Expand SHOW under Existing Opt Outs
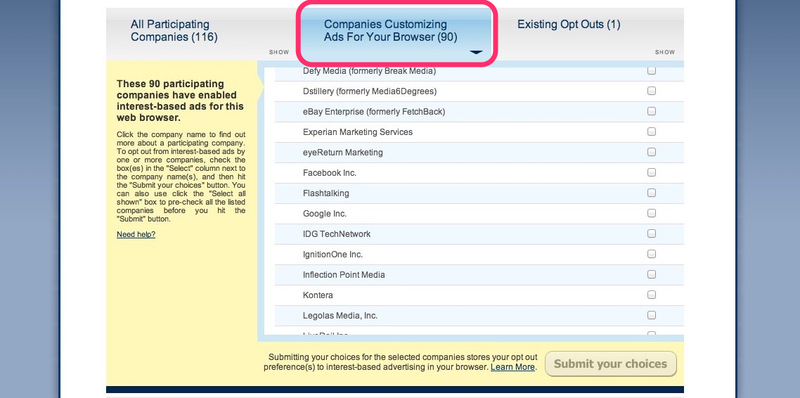Image resolution: width=800 pixels, height=398 pixels. 665,52
